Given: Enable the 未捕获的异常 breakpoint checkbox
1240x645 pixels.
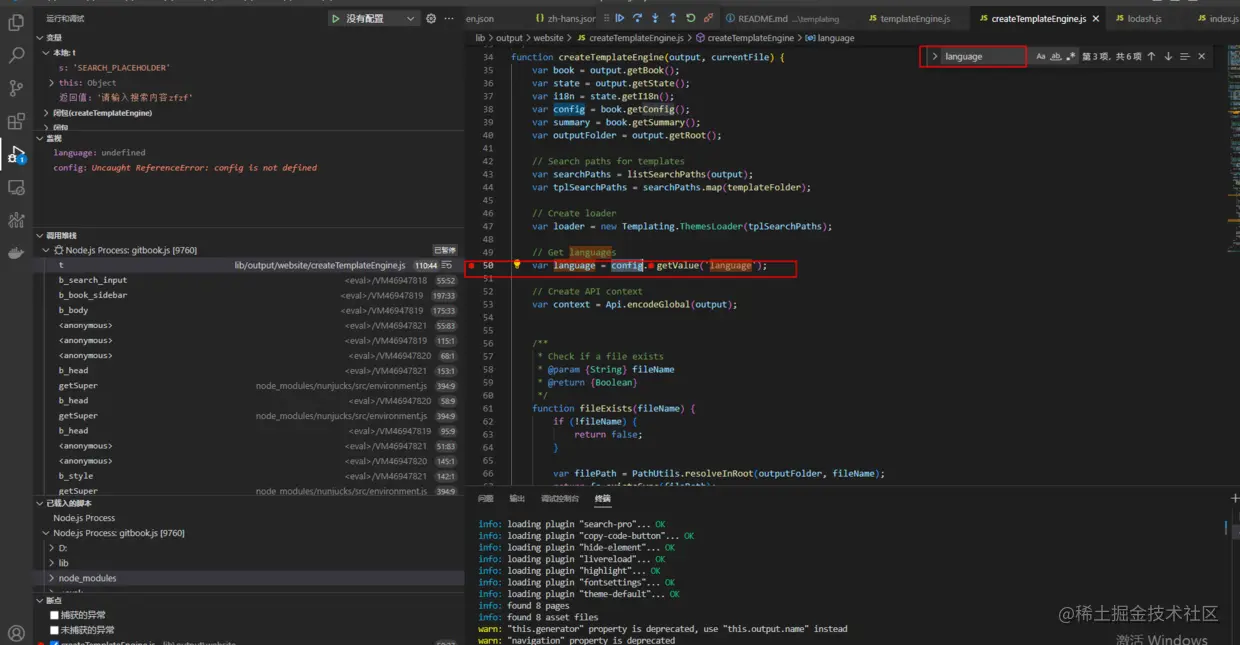Looking at the screenshot, I should click(55, 630).
